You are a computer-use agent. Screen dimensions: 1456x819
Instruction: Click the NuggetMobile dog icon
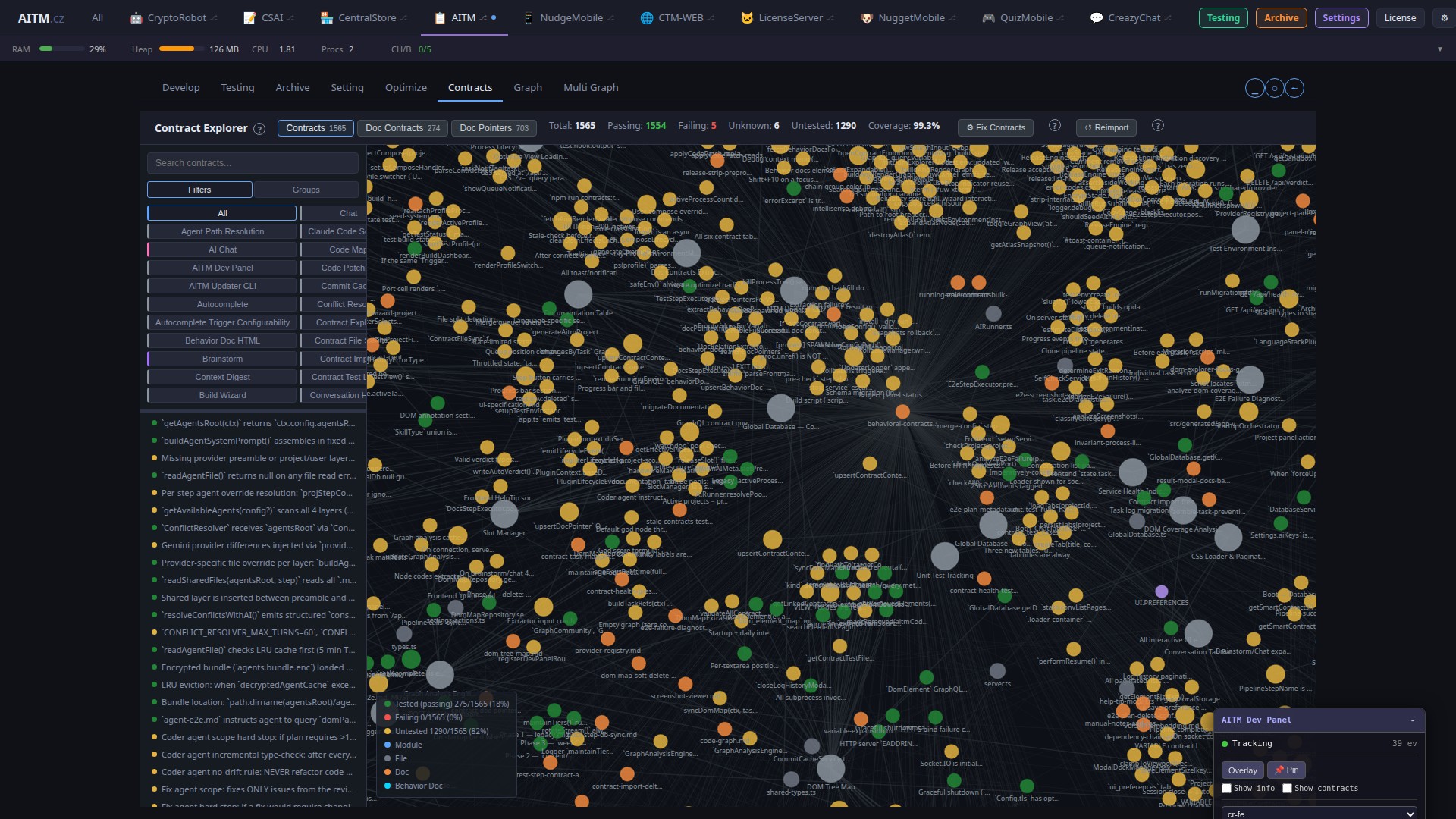click(867, 17)
